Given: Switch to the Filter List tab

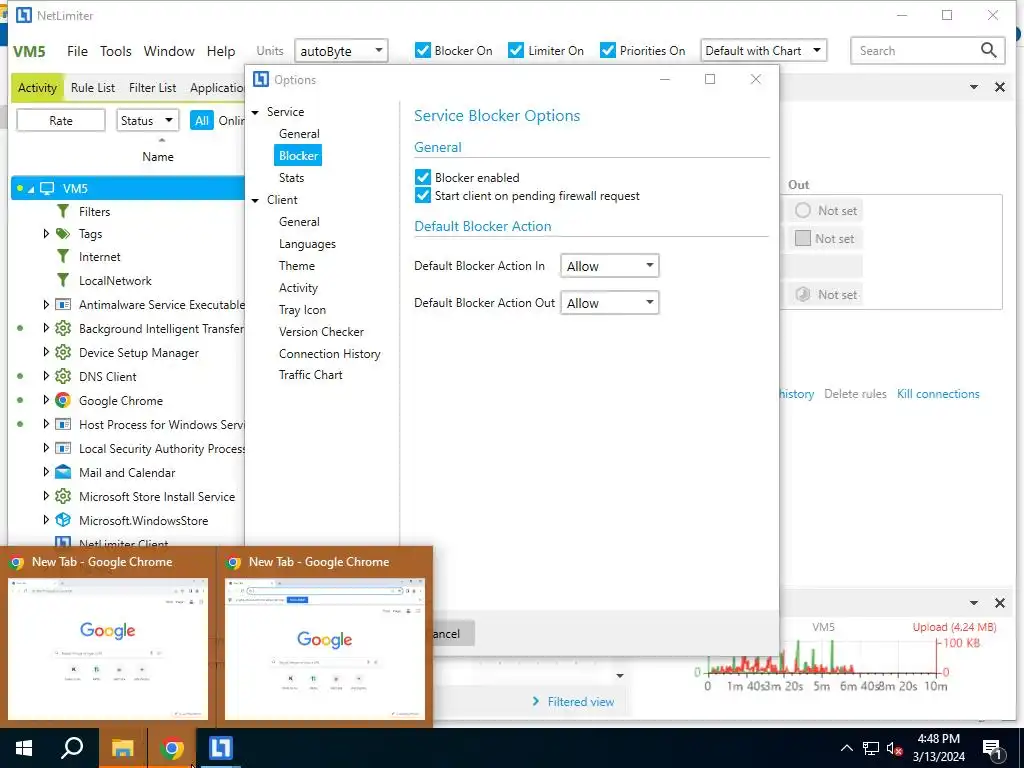Looking at the screenshot, I should point(152,88).
